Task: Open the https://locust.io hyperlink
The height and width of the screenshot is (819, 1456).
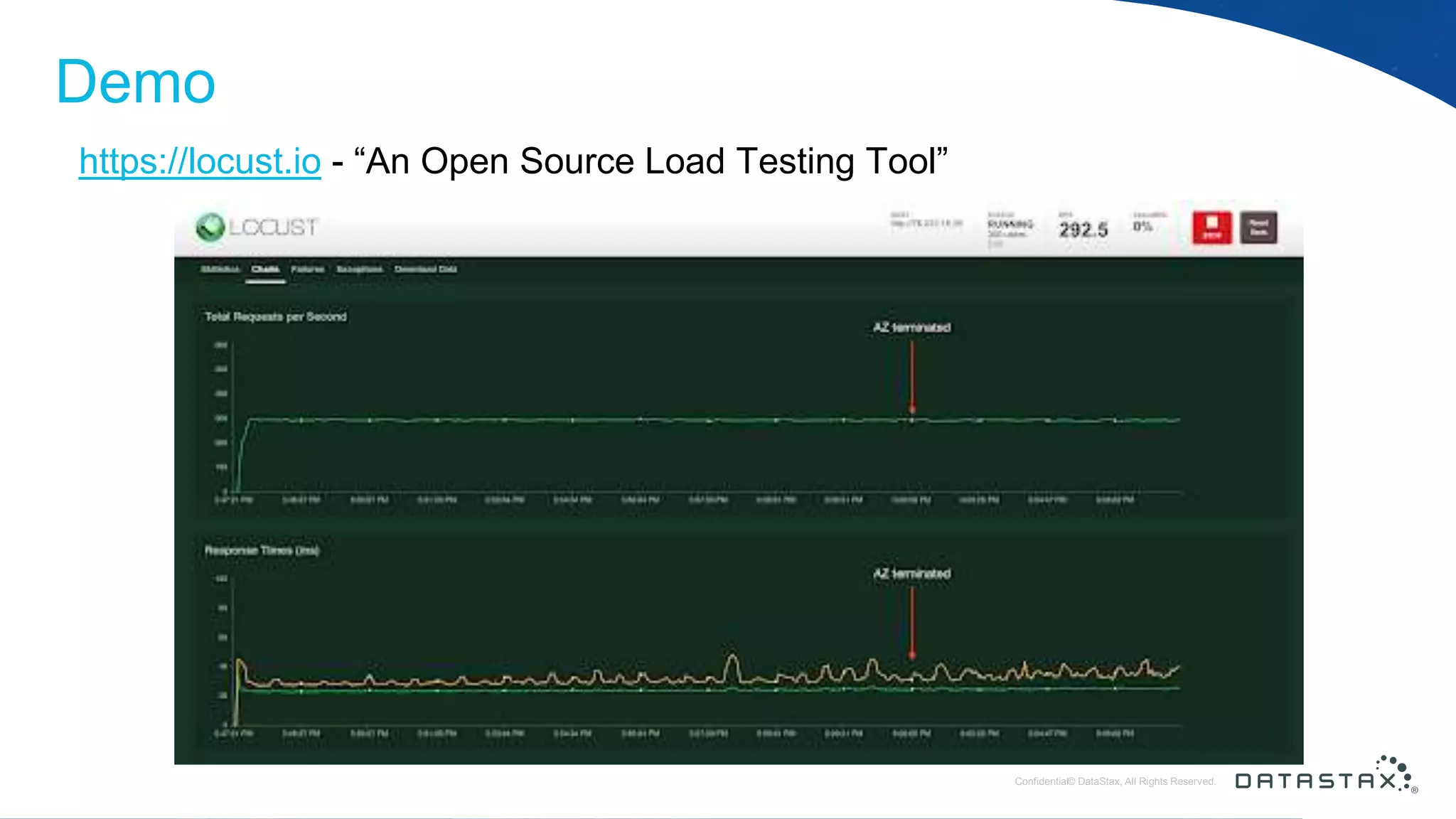Action: 200,161
